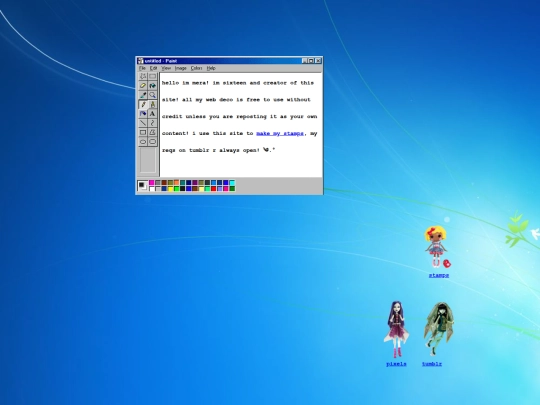Select the Pick Color eyedropper tool

(143, 95)
